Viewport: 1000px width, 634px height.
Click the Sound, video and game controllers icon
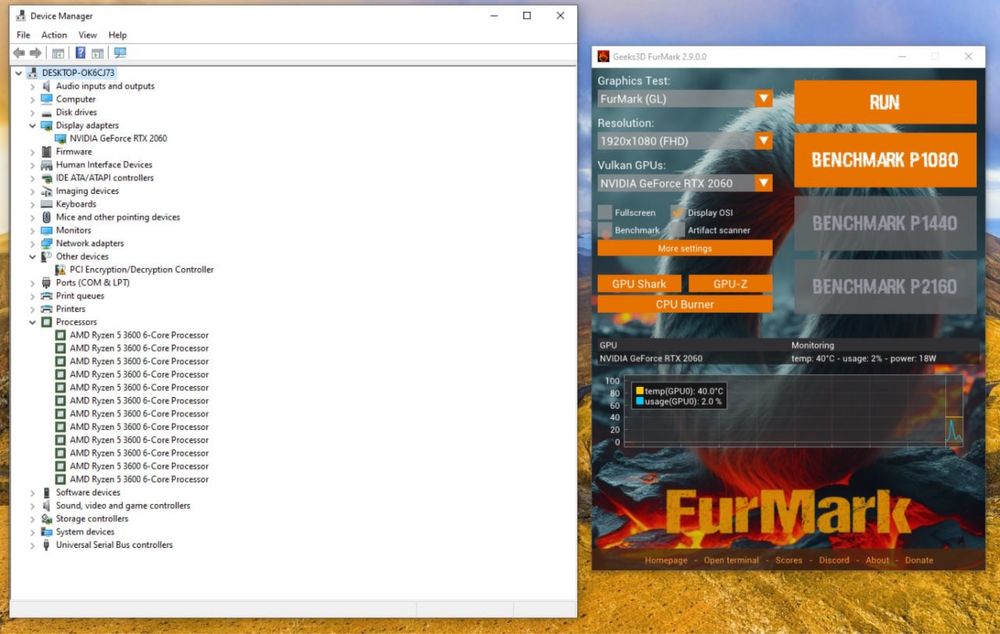46,506
